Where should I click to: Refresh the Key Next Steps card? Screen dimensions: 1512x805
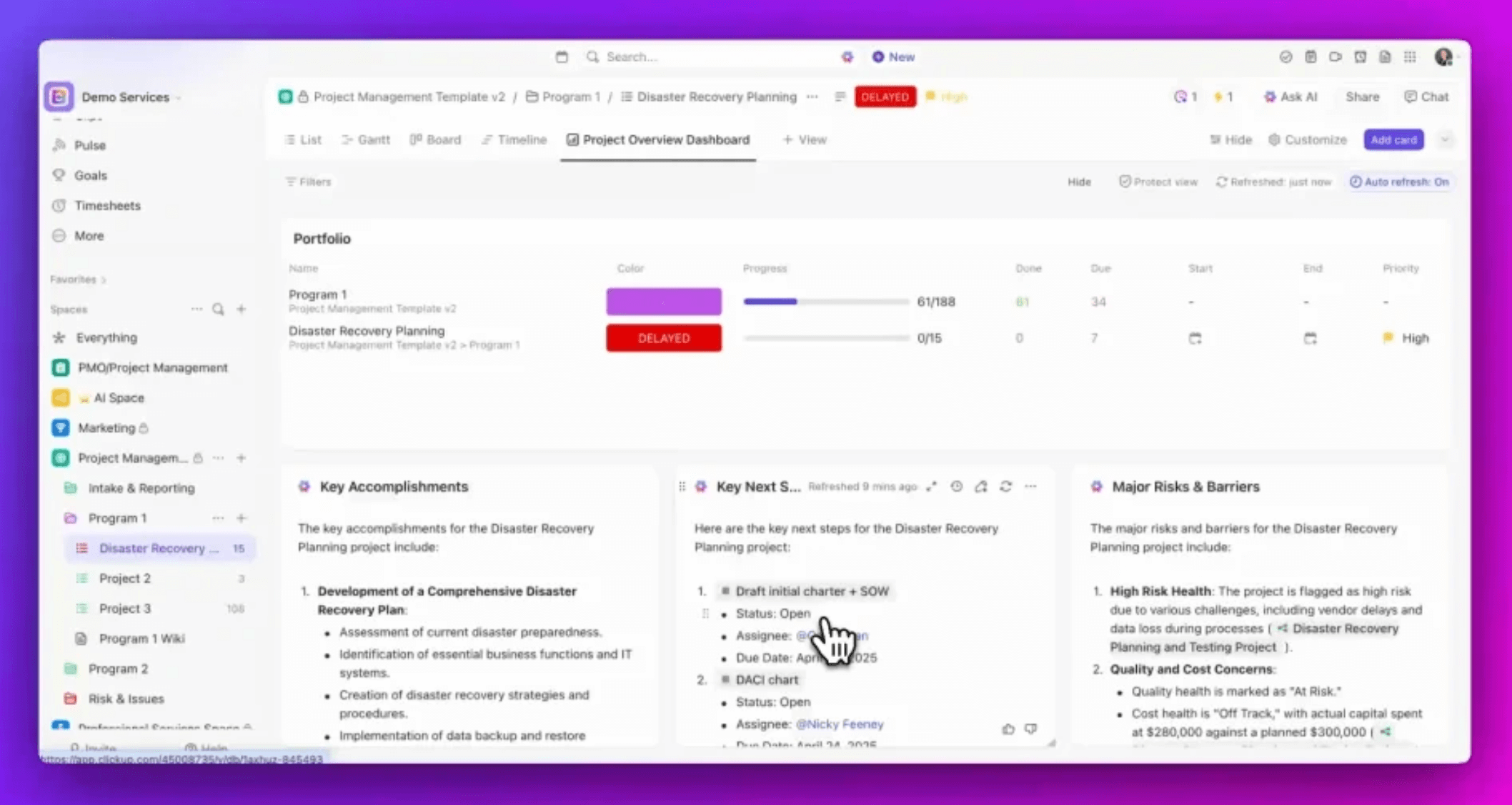tap(1005, 486)
